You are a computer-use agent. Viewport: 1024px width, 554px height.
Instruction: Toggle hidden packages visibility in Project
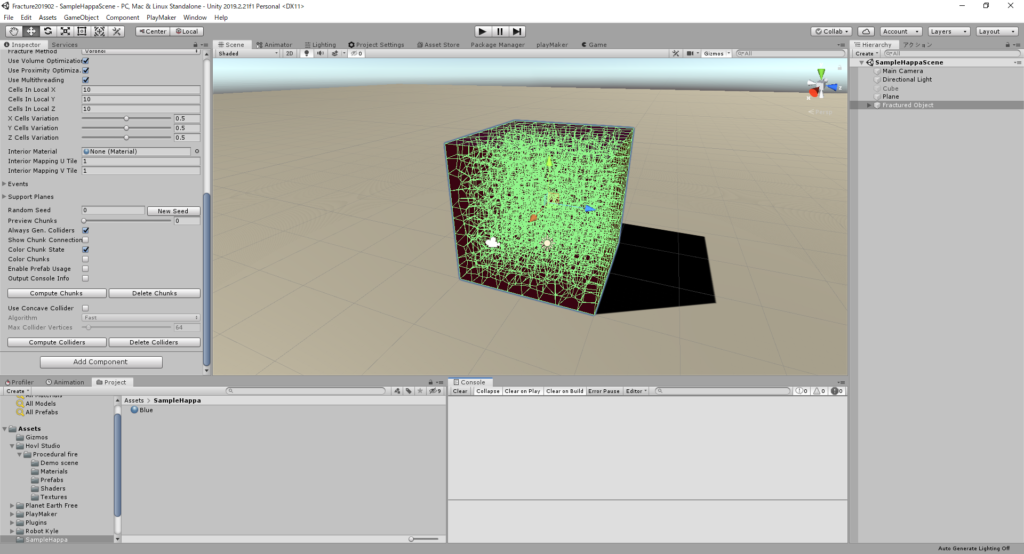click(x=436, y=391)
